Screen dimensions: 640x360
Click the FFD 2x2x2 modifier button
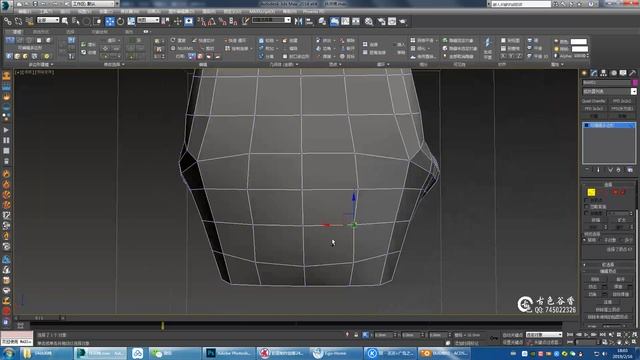(x=622, y=101)
